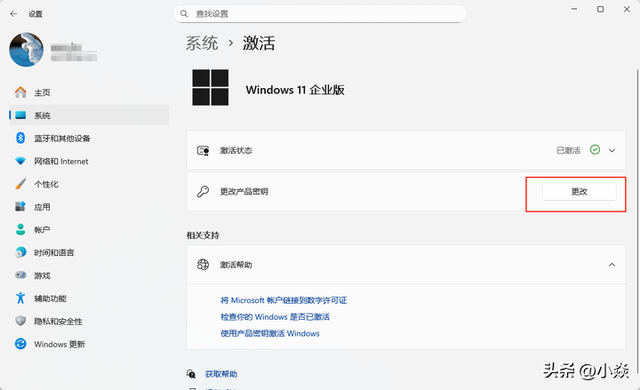The image size is (640, 390).
Task: Click the Windows 更新 sync icon
Action: (20, 344)
